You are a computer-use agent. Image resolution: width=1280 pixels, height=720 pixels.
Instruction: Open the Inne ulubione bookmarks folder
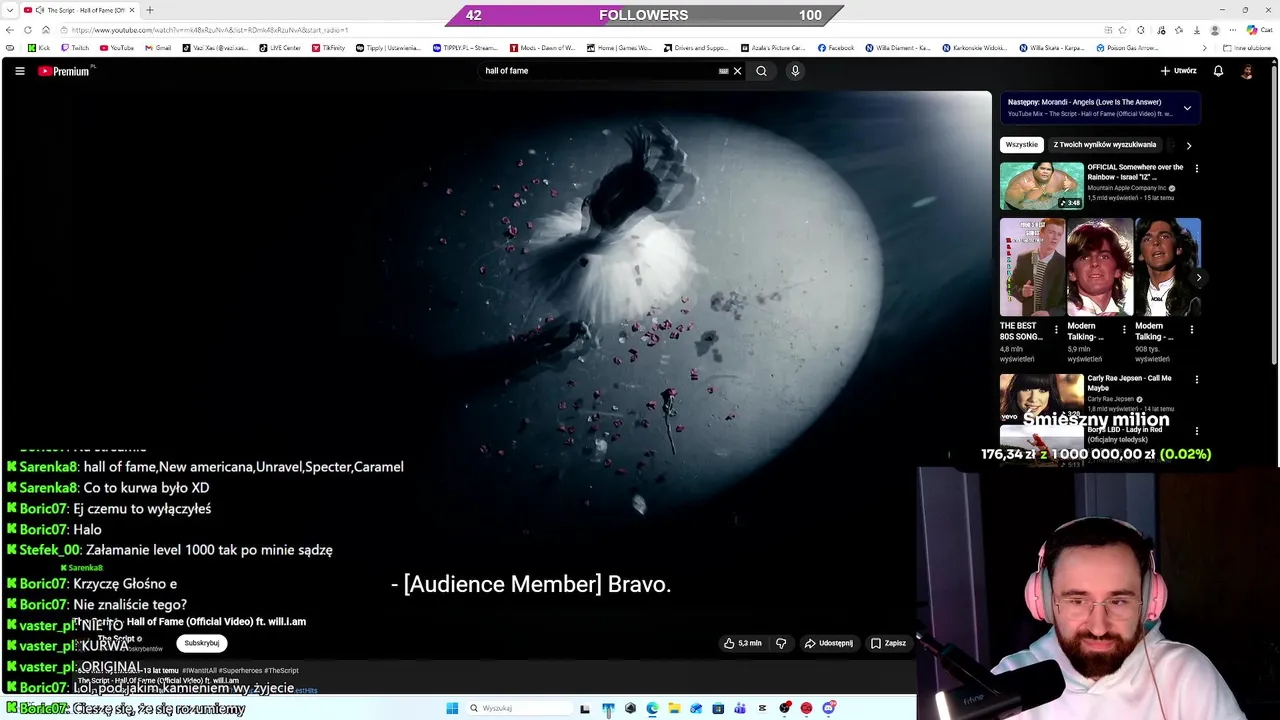coord(1247,48)
